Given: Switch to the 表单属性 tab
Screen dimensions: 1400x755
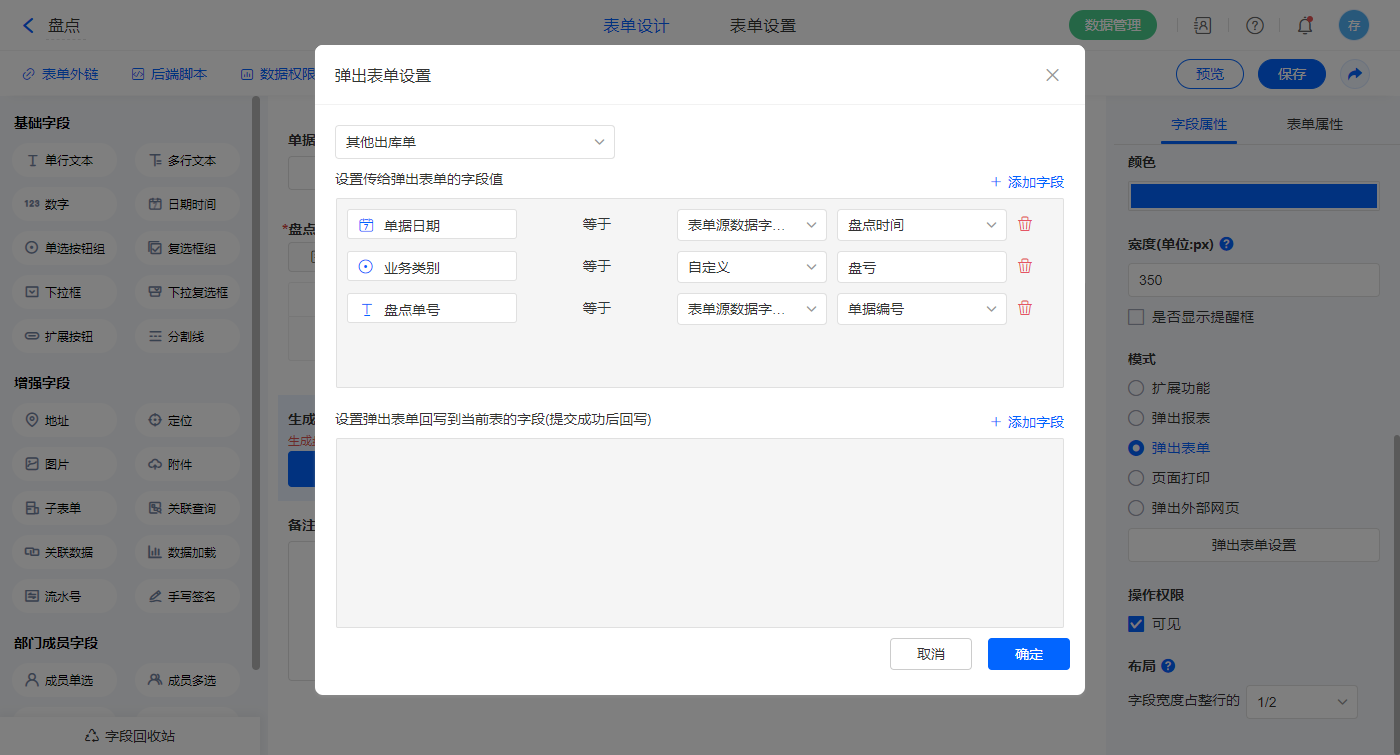Looking at the screenshot, I should (x=1314, y=124).
